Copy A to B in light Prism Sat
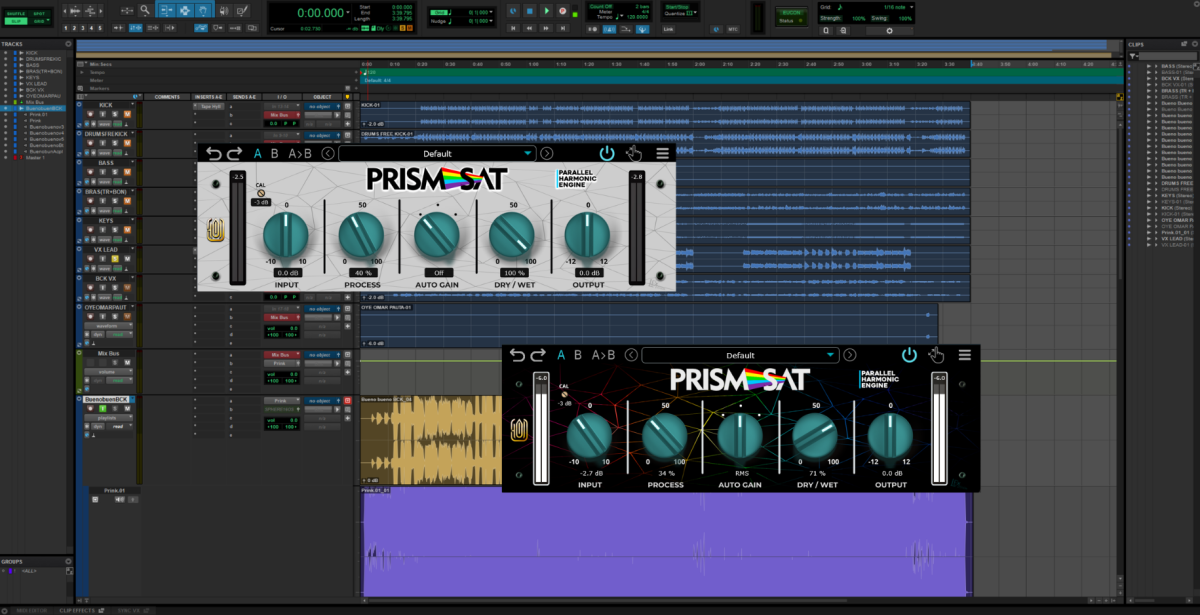The image size is (1200, 615). 300,153
